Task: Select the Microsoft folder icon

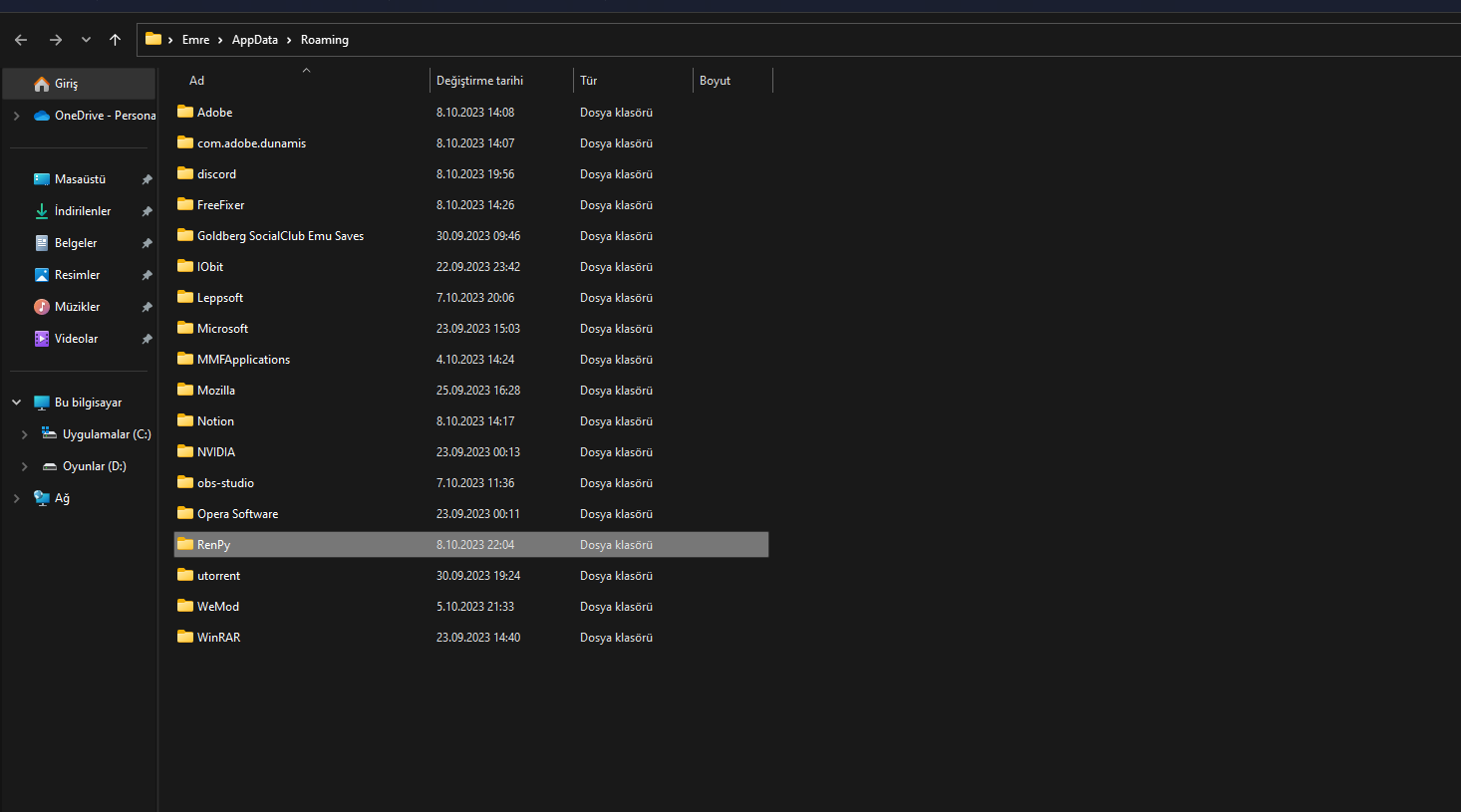Action: pos(185,328)
